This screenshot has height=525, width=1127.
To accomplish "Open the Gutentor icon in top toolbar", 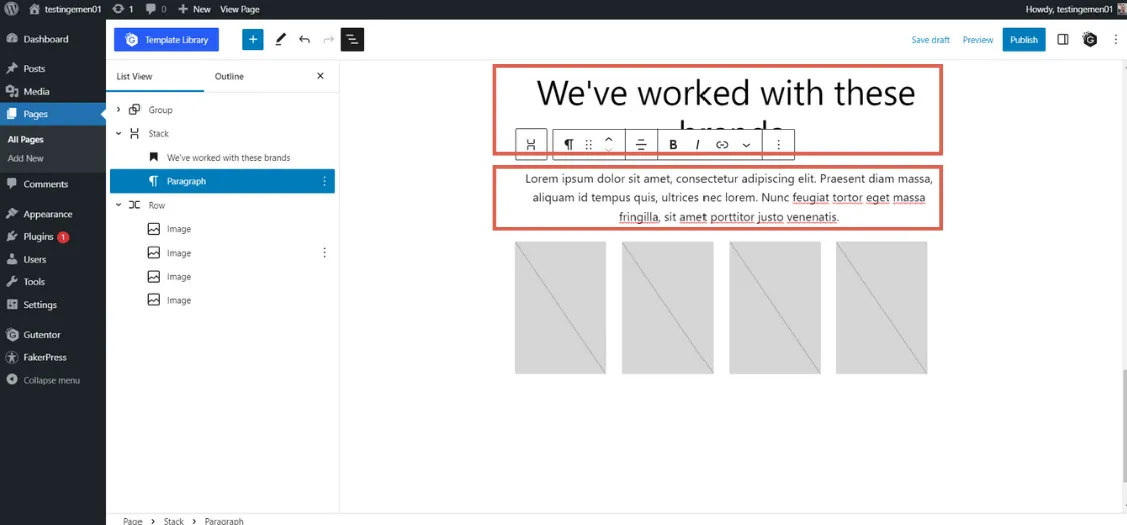I will 1090,40.
